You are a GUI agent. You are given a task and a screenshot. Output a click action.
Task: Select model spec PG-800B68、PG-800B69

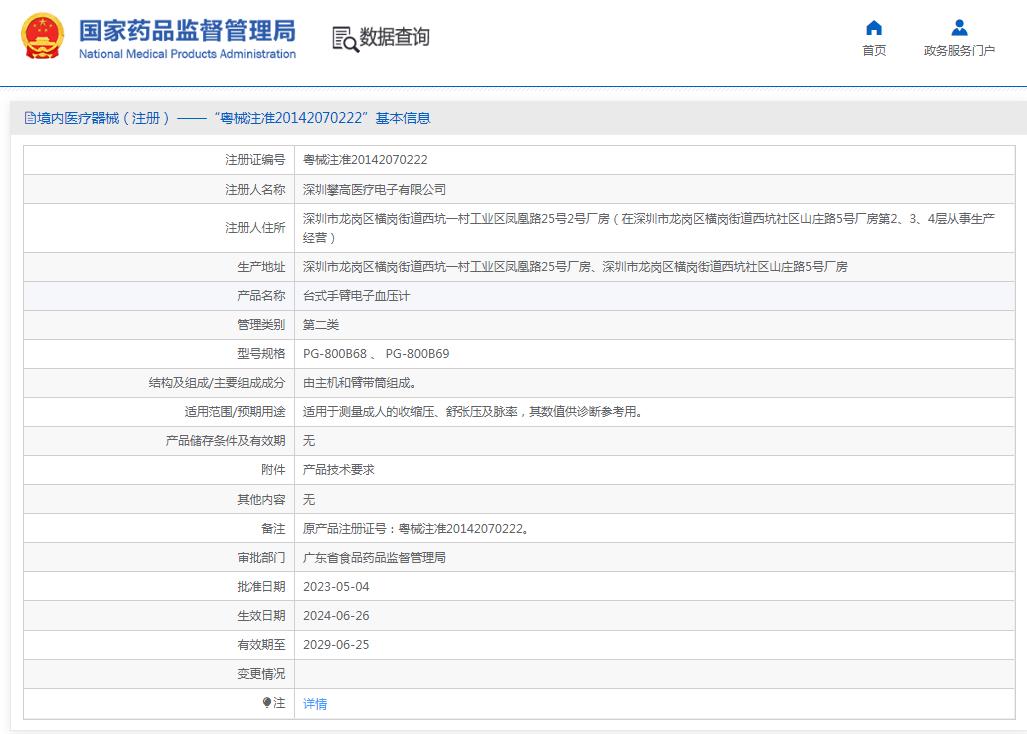(376, 354)
